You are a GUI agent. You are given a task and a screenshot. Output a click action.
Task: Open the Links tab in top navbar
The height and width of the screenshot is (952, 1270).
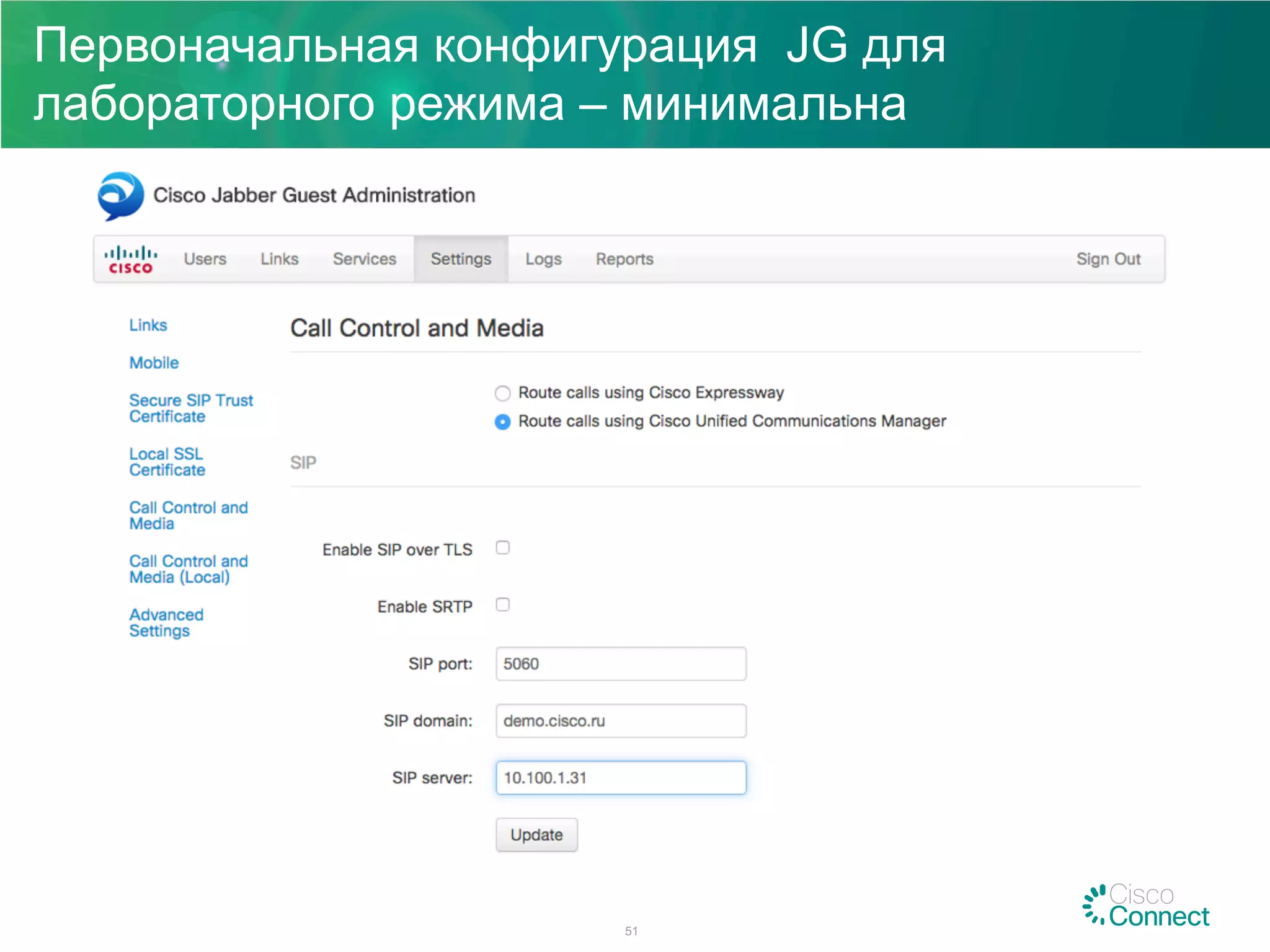[x=279, y=259]
